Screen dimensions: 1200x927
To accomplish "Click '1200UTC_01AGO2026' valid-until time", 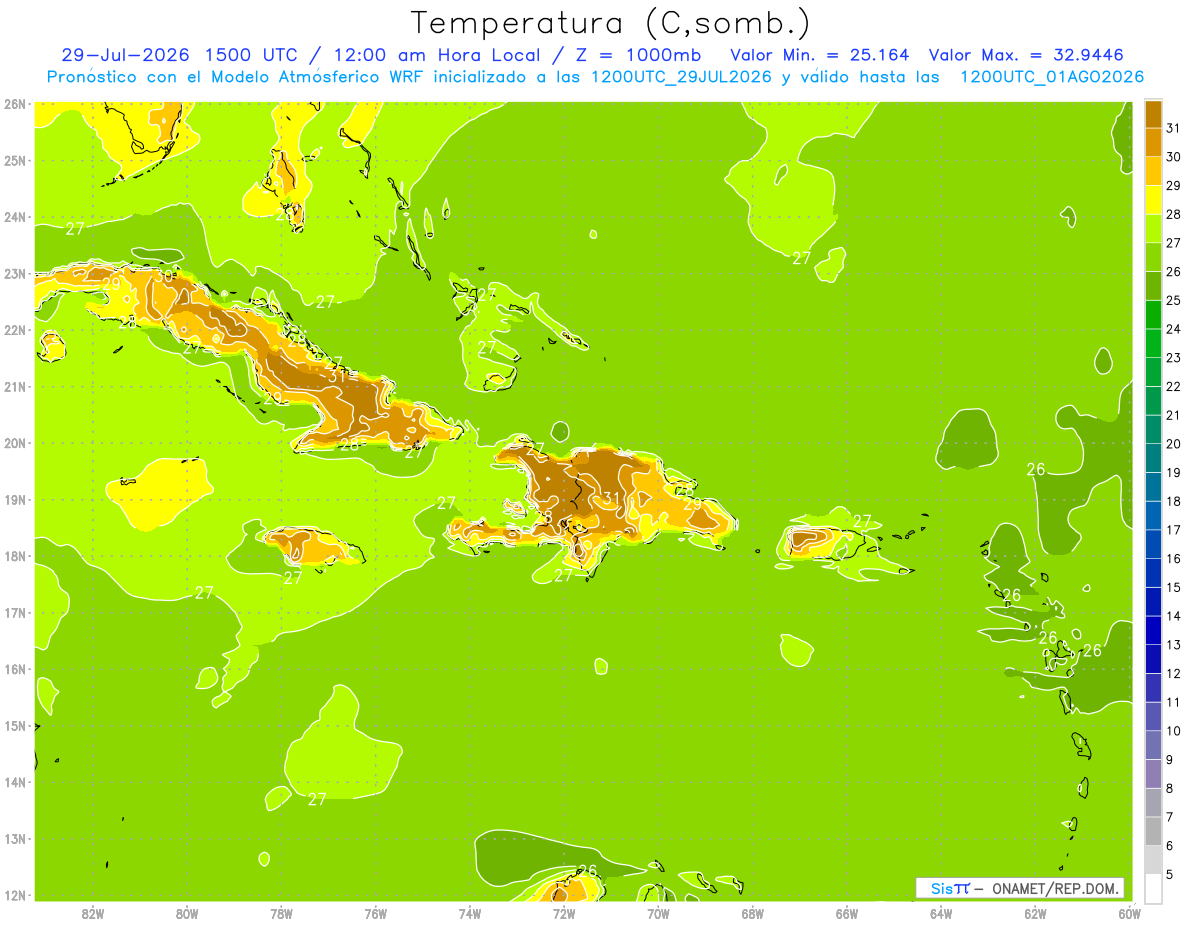I will tap(1052, 77).
